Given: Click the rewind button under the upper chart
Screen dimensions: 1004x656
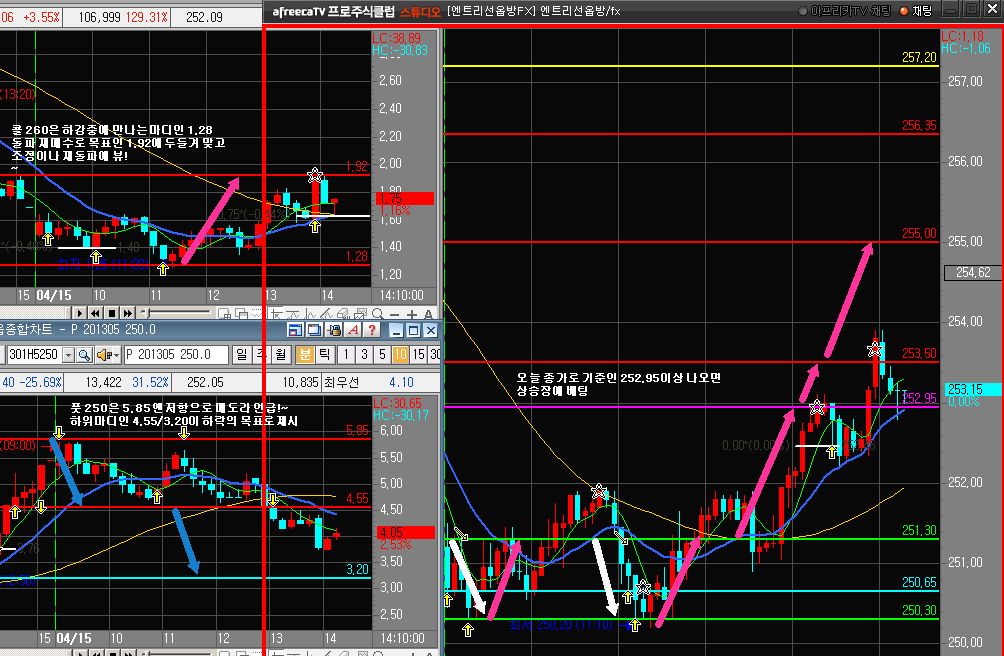Looking at the screenshot, I should (x=96, y=313).
